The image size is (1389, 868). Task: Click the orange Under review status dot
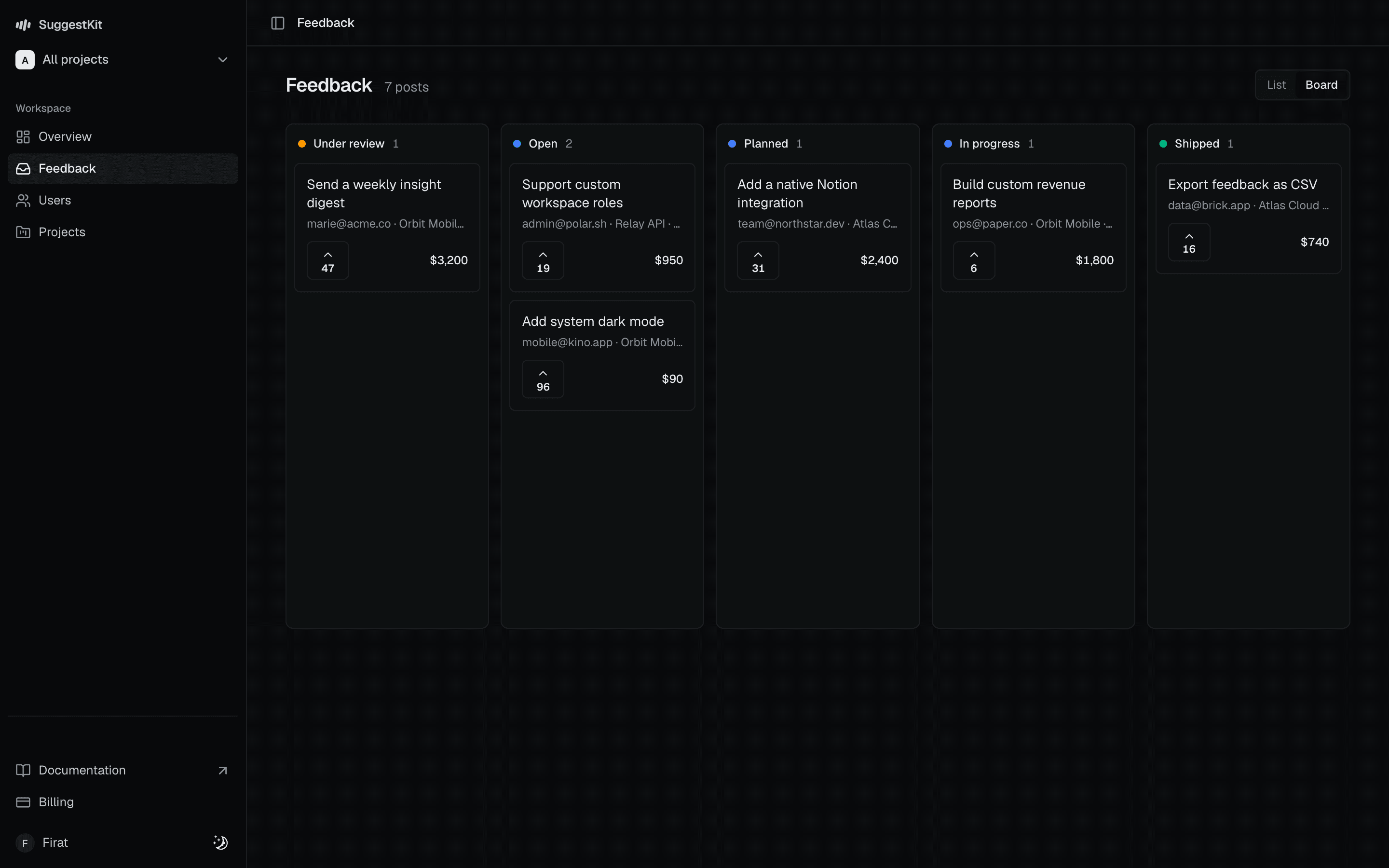302,144
